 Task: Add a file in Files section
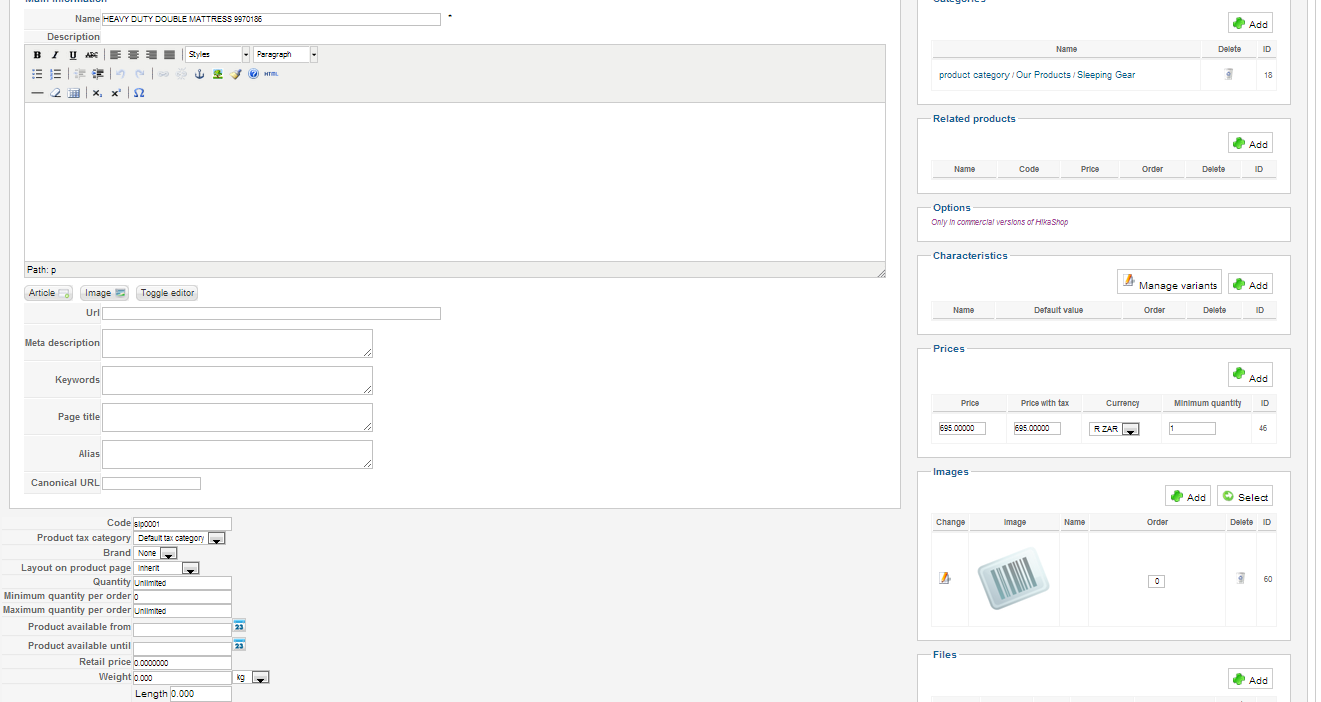[x=1250, y=679]
